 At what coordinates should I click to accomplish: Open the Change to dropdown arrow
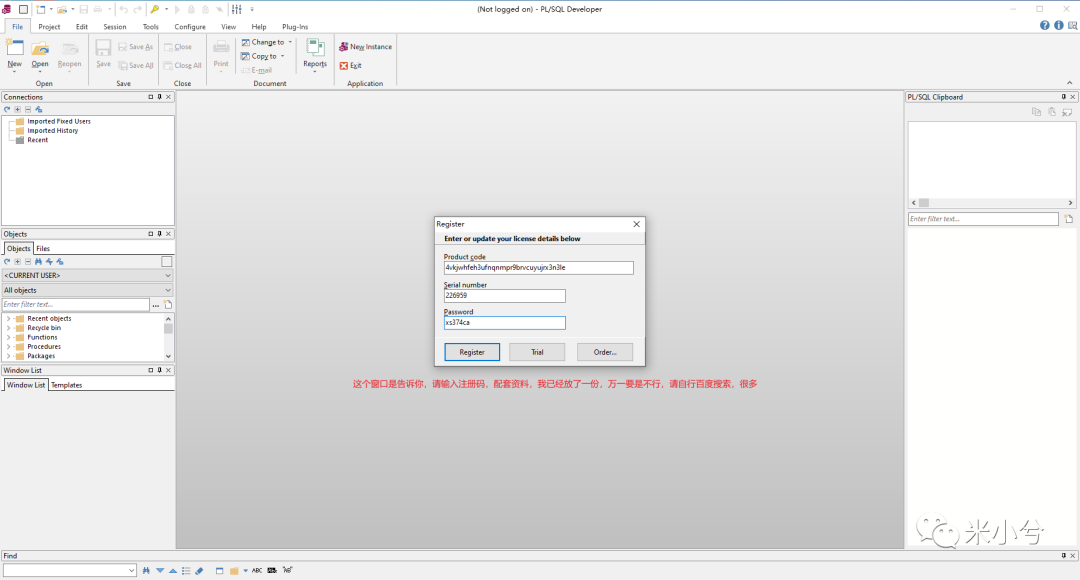pos(290,42)
